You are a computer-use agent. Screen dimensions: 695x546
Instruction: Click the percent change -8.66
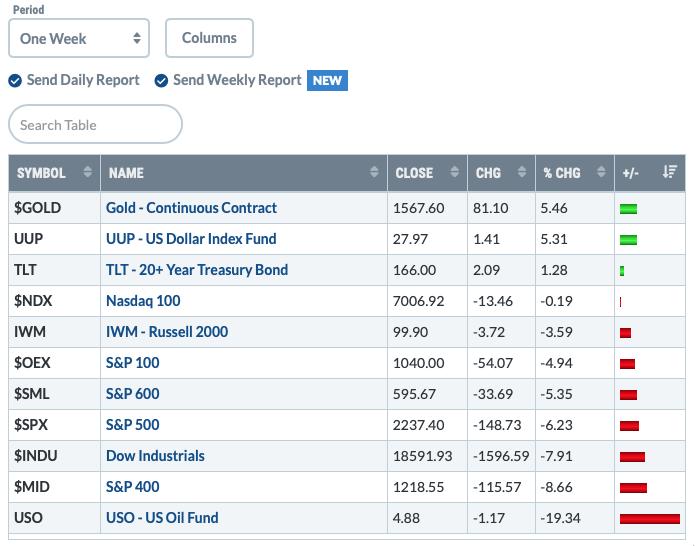[x=557, y=487]
